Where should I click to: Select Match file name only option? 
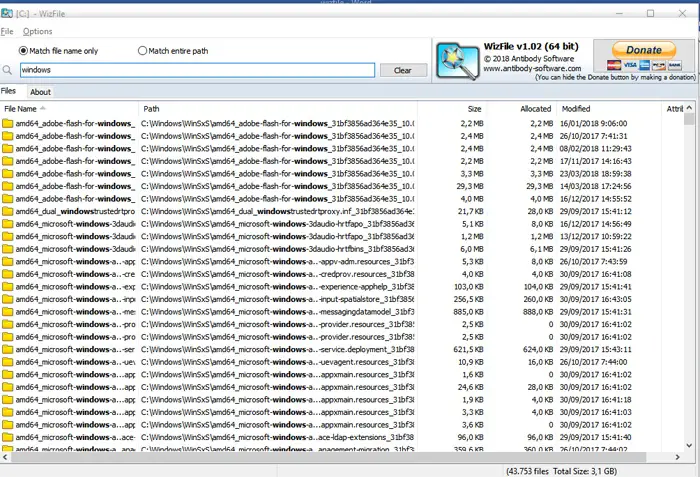click(x=58, y=51)
